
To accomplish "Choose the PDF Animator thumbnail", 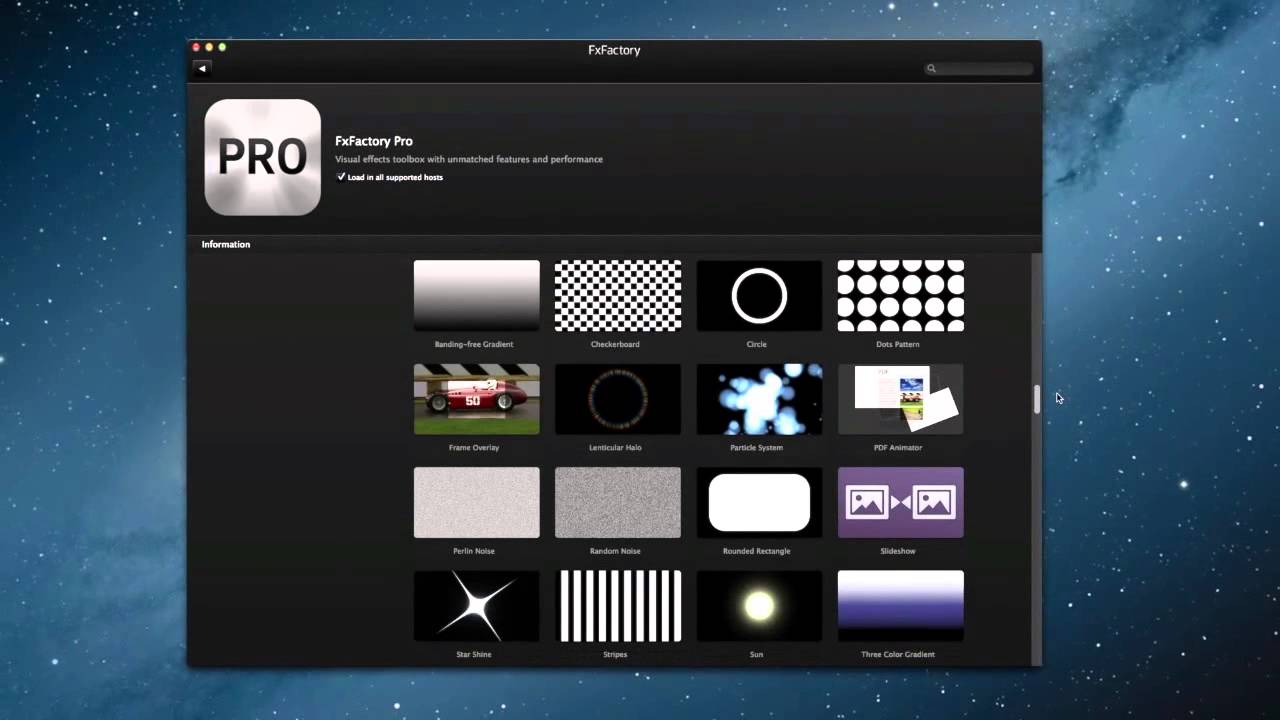I will pyautogui.click(x=901, y=399).
